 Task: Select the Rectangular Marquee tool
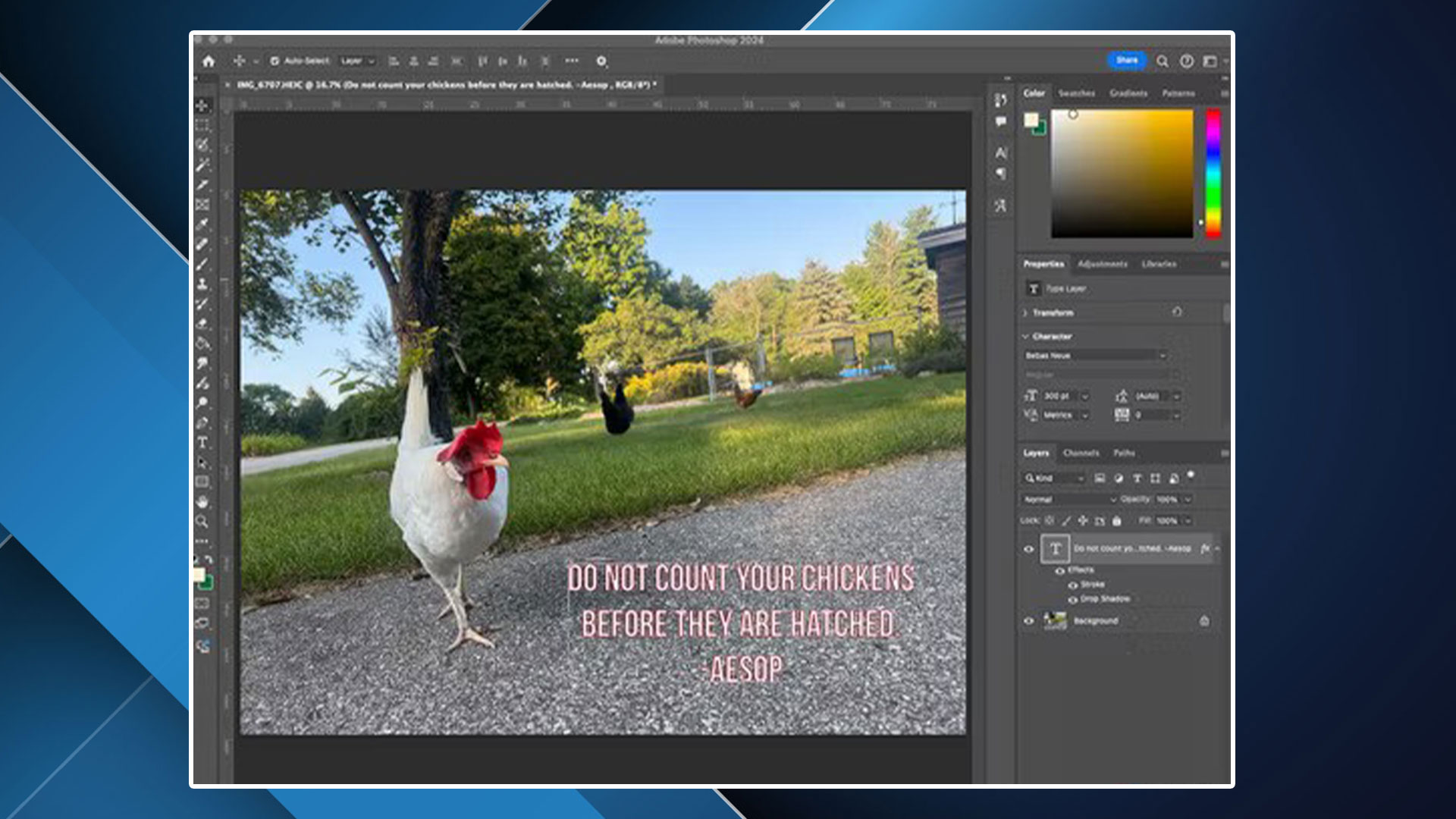202,125
